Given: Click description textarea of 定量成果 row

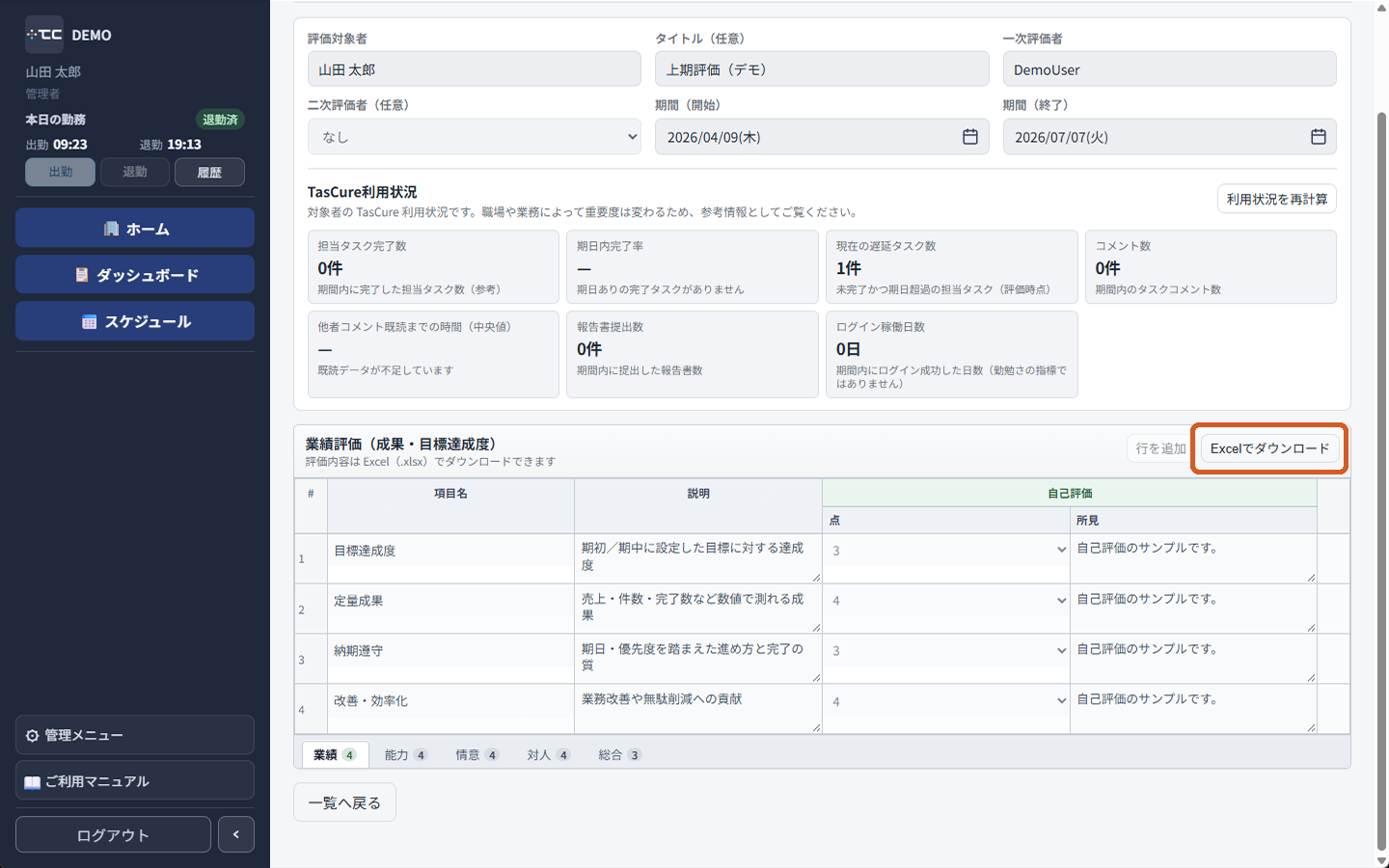Looking at the screenshot, I should click(x=698, y=609).
